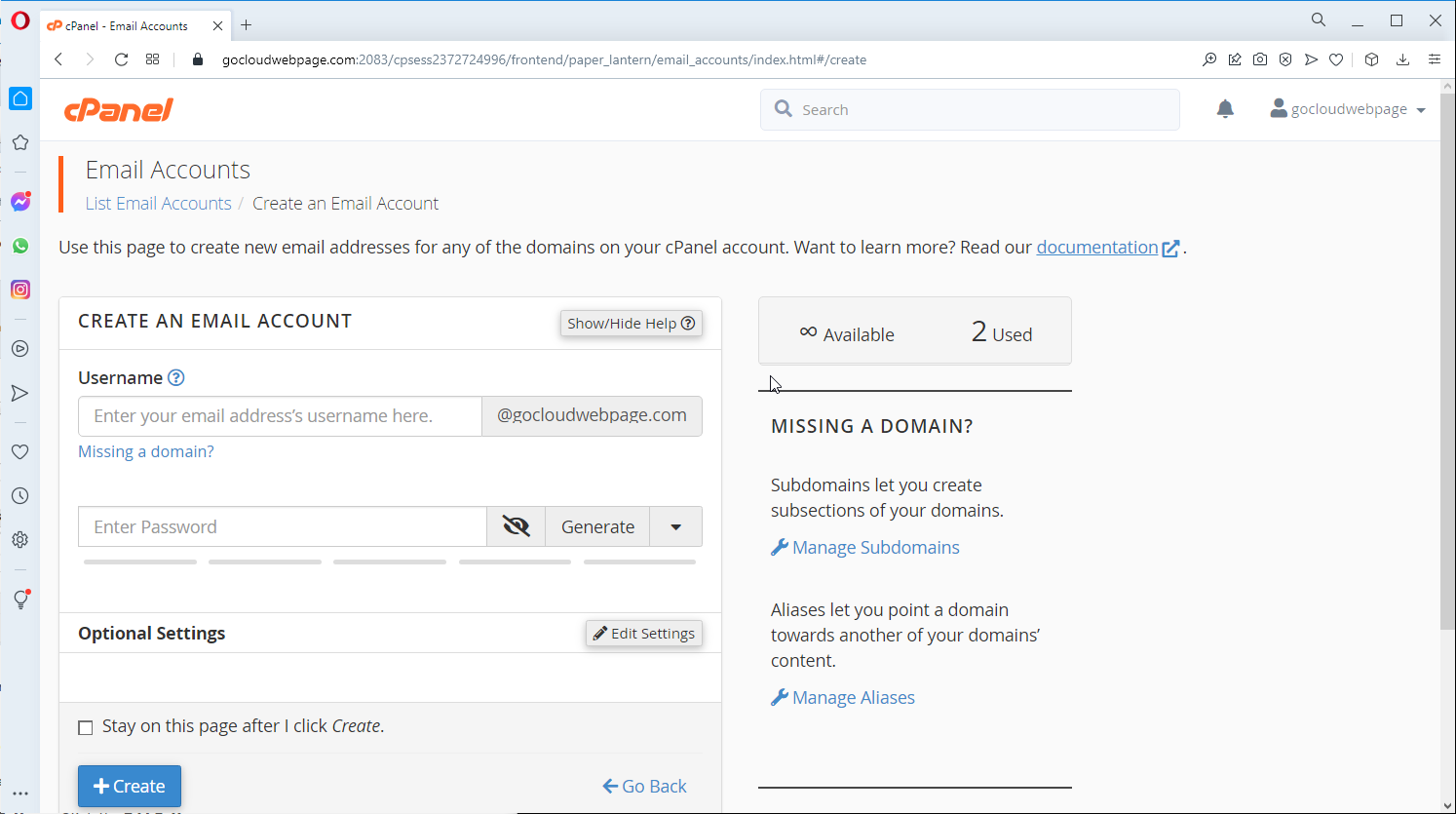Check Stay on this page after Create
1456x814 pixels.
[86, 727]
